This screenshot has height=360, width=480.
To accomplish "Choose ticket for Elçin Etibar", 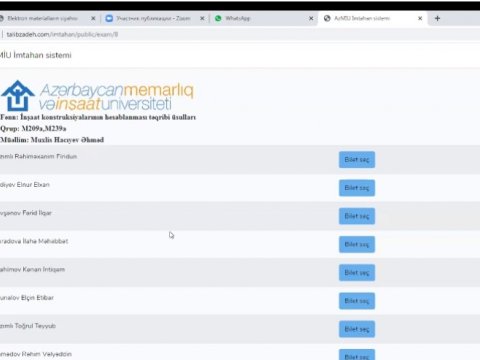I will click(357, 301).
